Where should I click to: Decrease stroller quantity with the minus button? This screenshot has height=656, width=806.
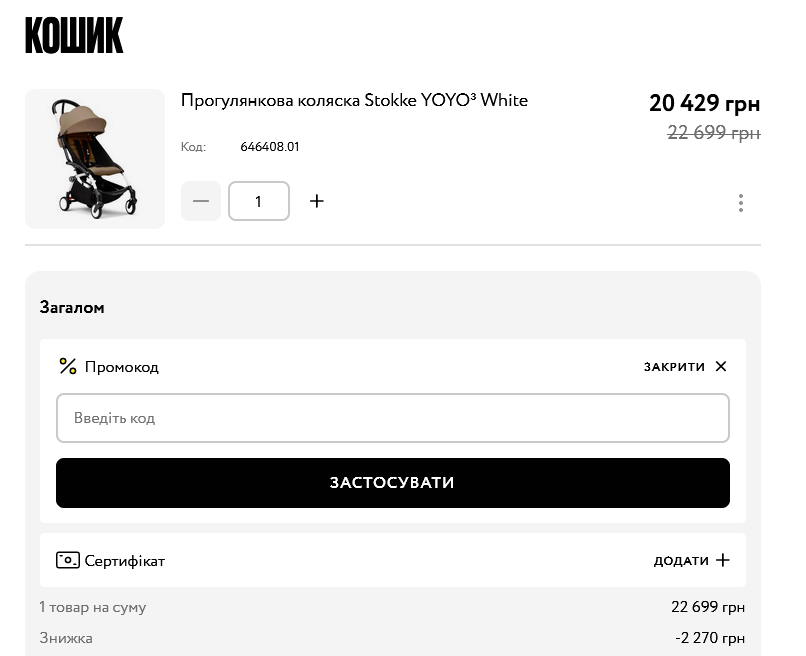pyautogui.click(x=201, y=201)
